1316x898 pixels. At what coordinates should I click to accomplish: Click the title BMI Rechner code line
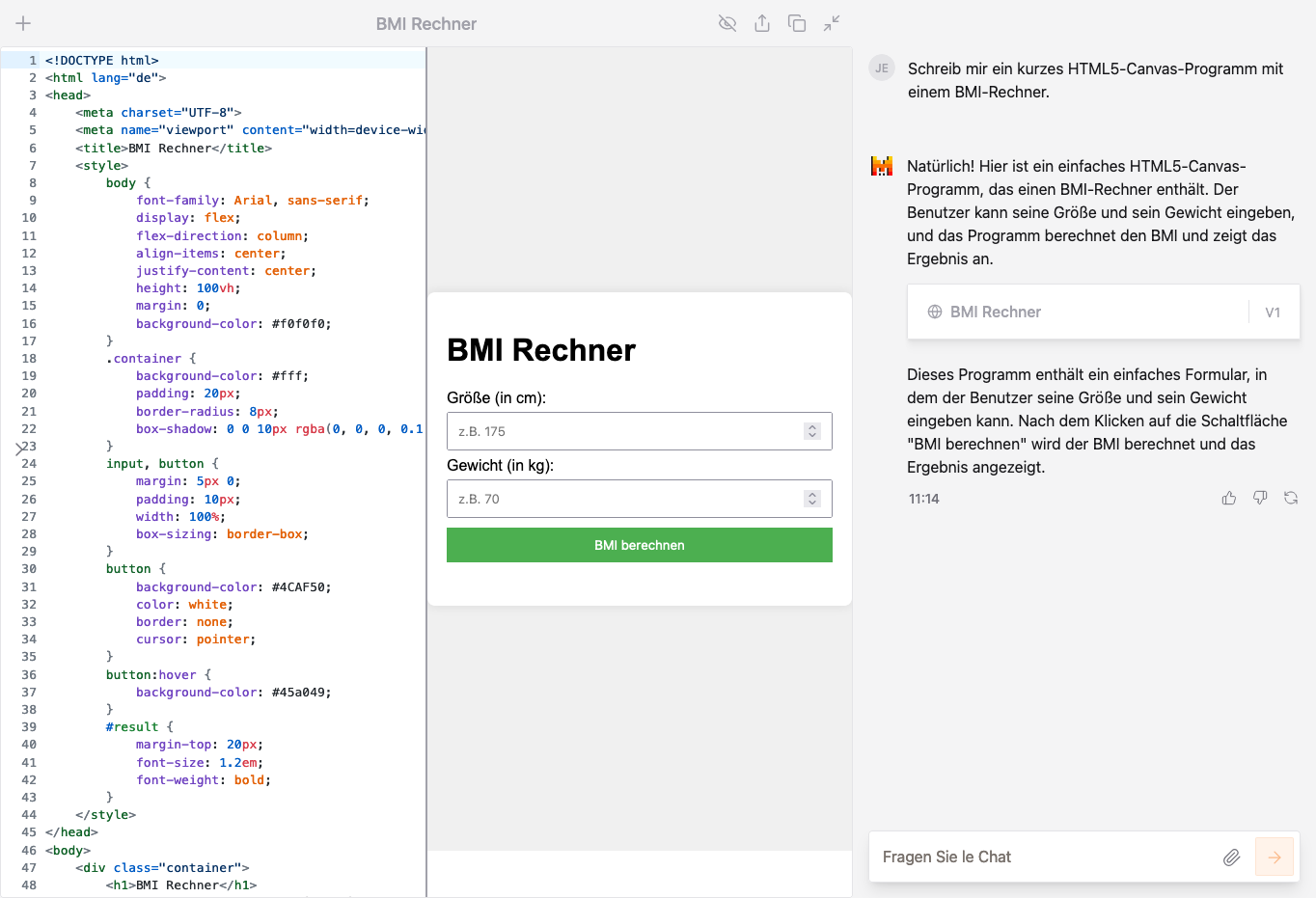(174, 148)
